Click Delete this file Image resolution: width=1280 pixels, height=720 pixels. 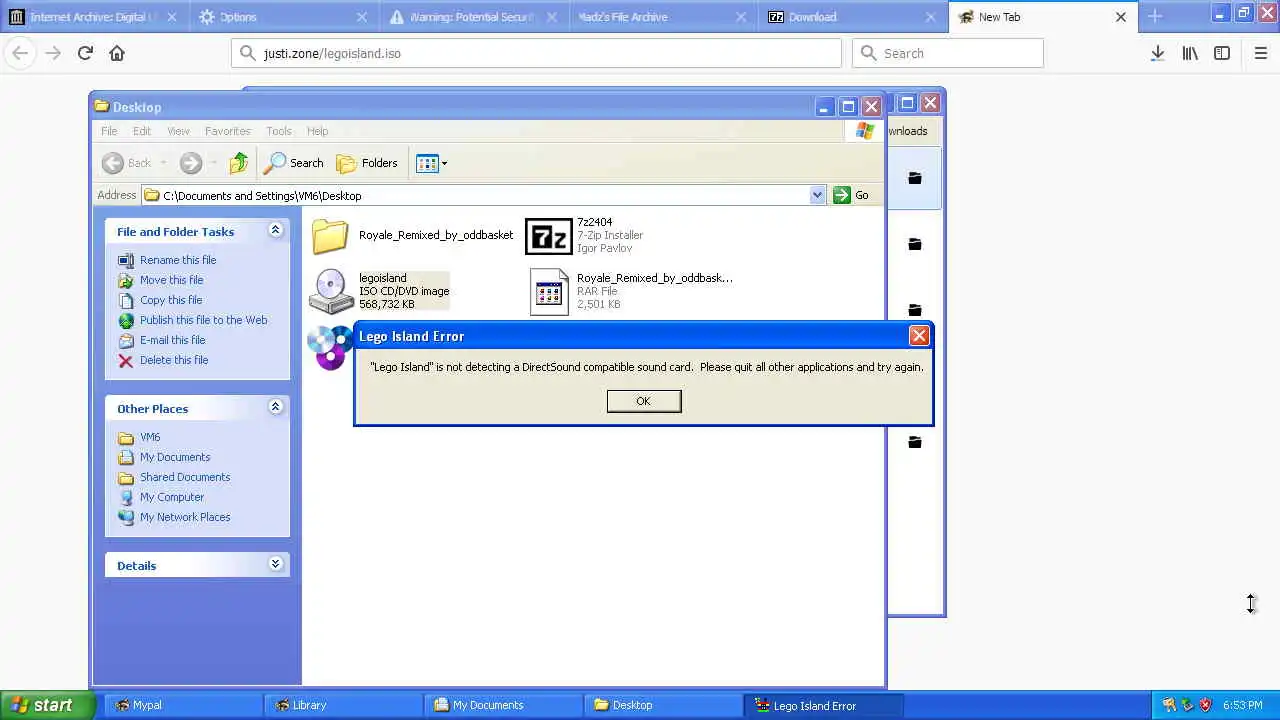pyautogui.click(x=174, y=360)
